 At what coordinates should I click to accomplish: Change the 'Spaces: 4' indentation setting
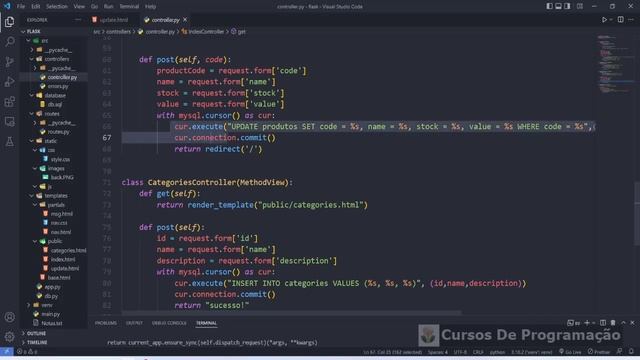[438, 352]
